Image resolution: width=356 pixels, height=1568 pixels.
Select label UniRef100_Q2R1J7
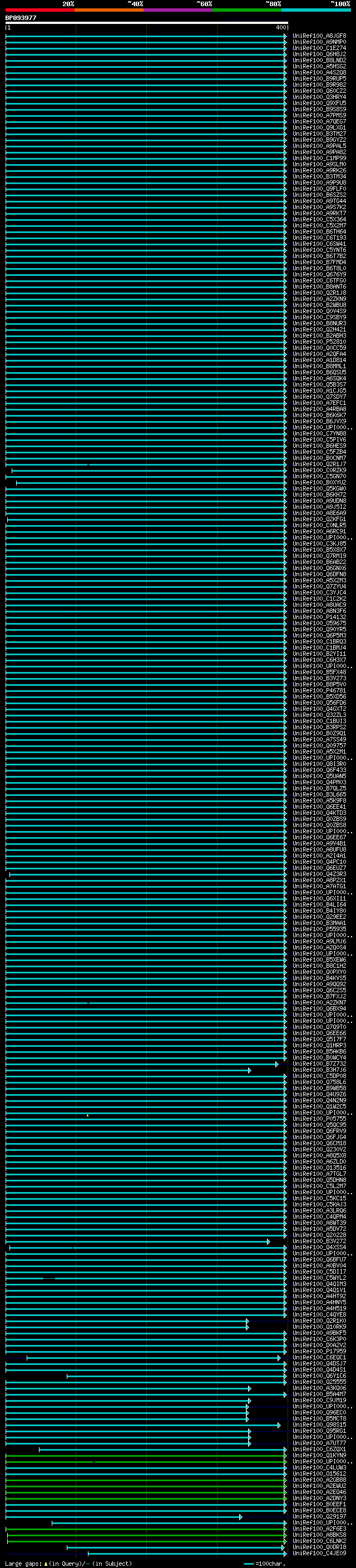[319, 464]
